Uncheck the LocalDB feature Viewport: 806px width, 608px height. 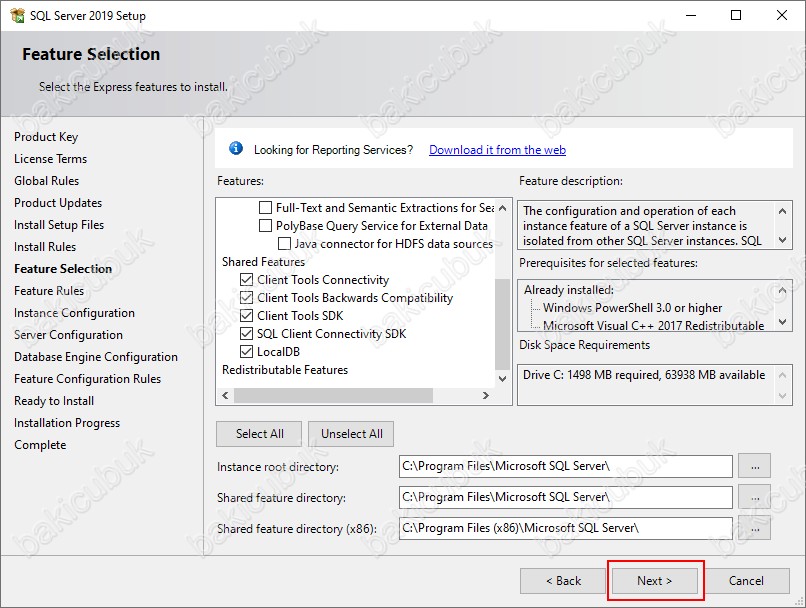(247, 352)
